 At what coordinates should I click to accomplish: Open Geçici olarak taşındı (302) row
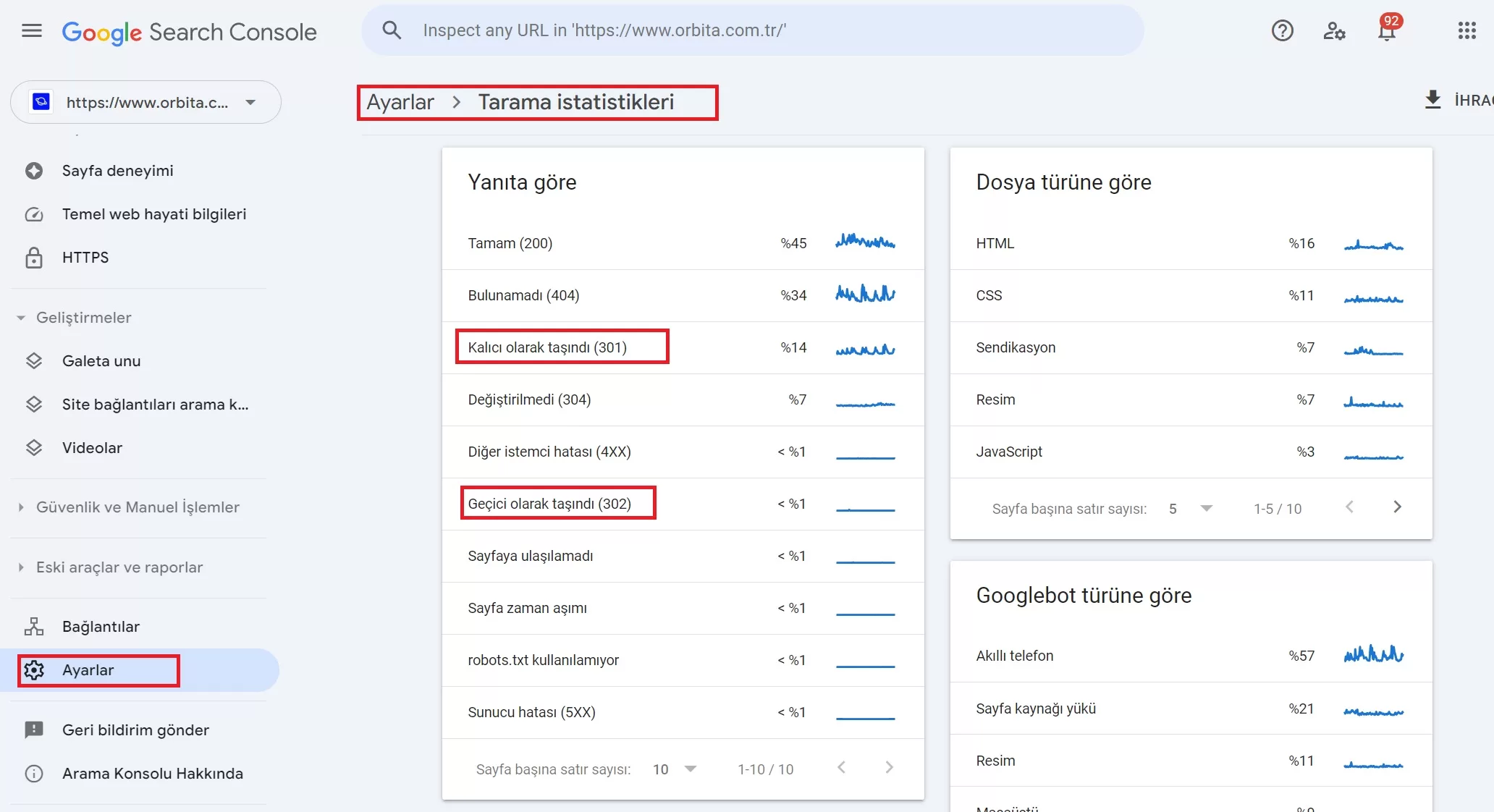683,504
